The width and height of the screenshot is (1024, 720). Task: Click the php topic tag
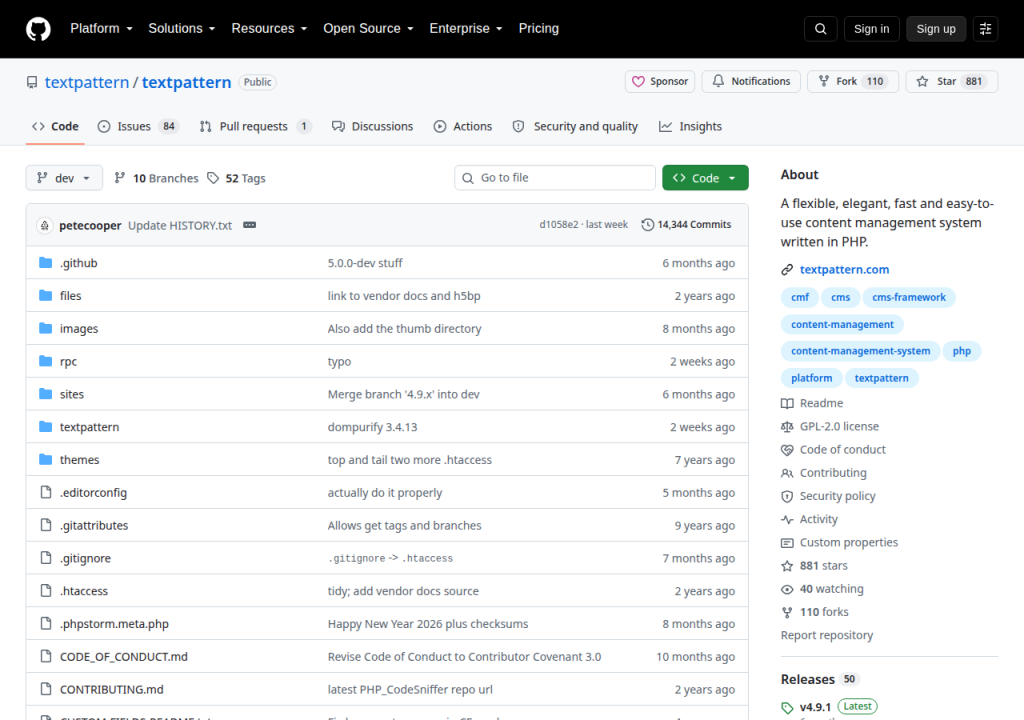(x=961, y=351)
